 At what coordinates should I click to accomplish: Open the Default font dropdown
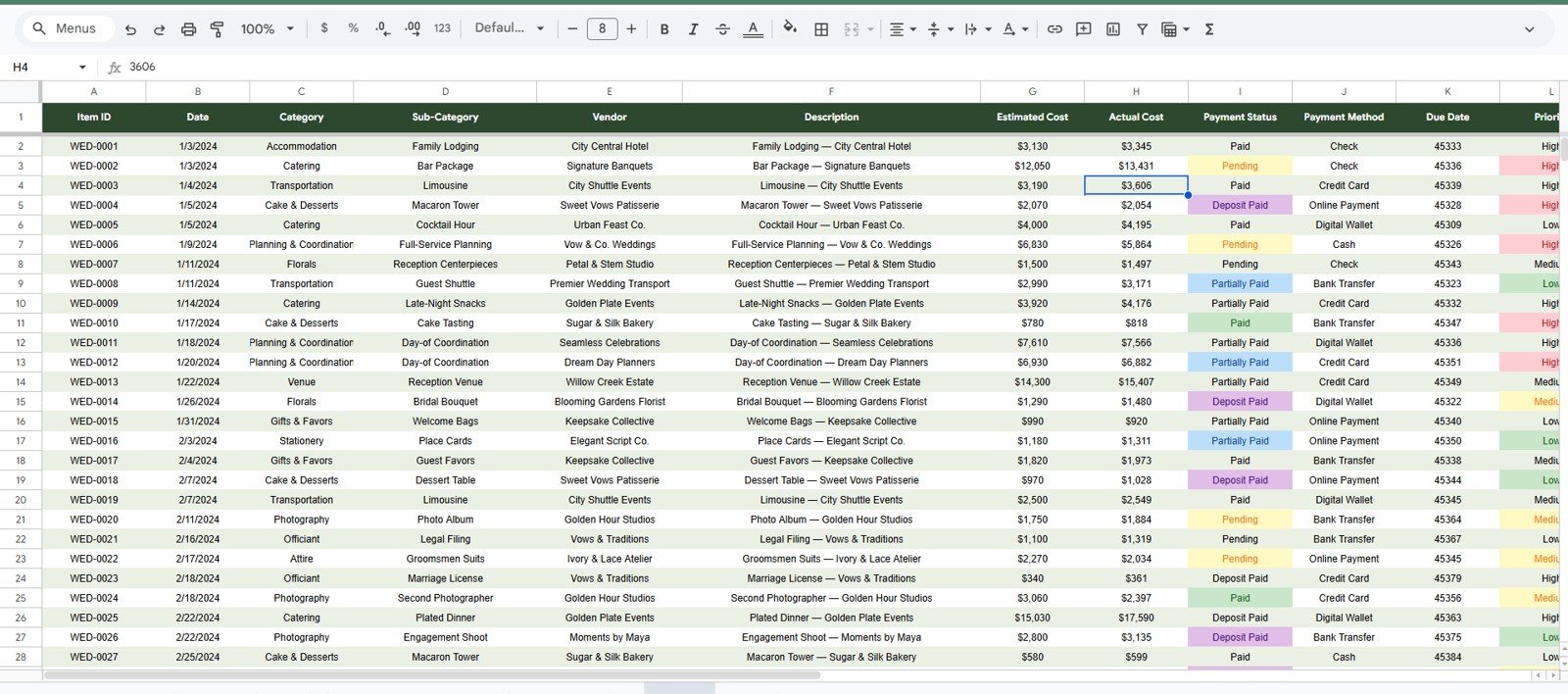tap(509, 28)
